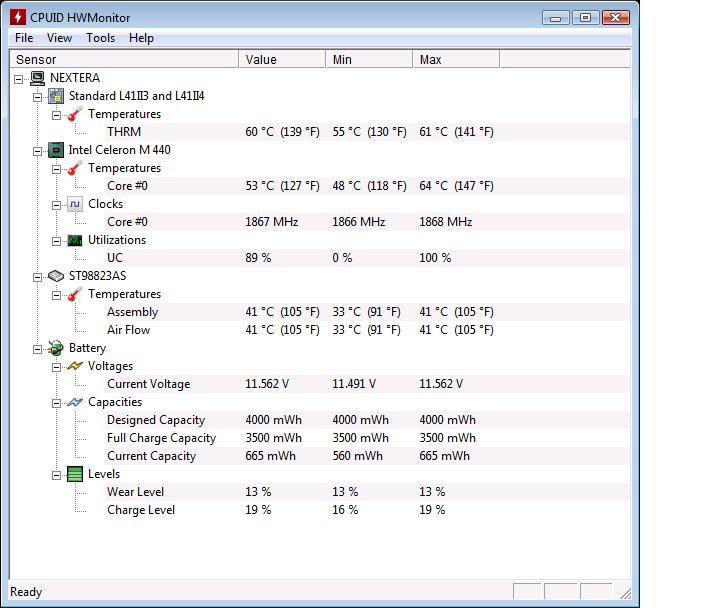Collapse Temperatures under Intel Celeron
720x608 pixels.
pos(56,169)
